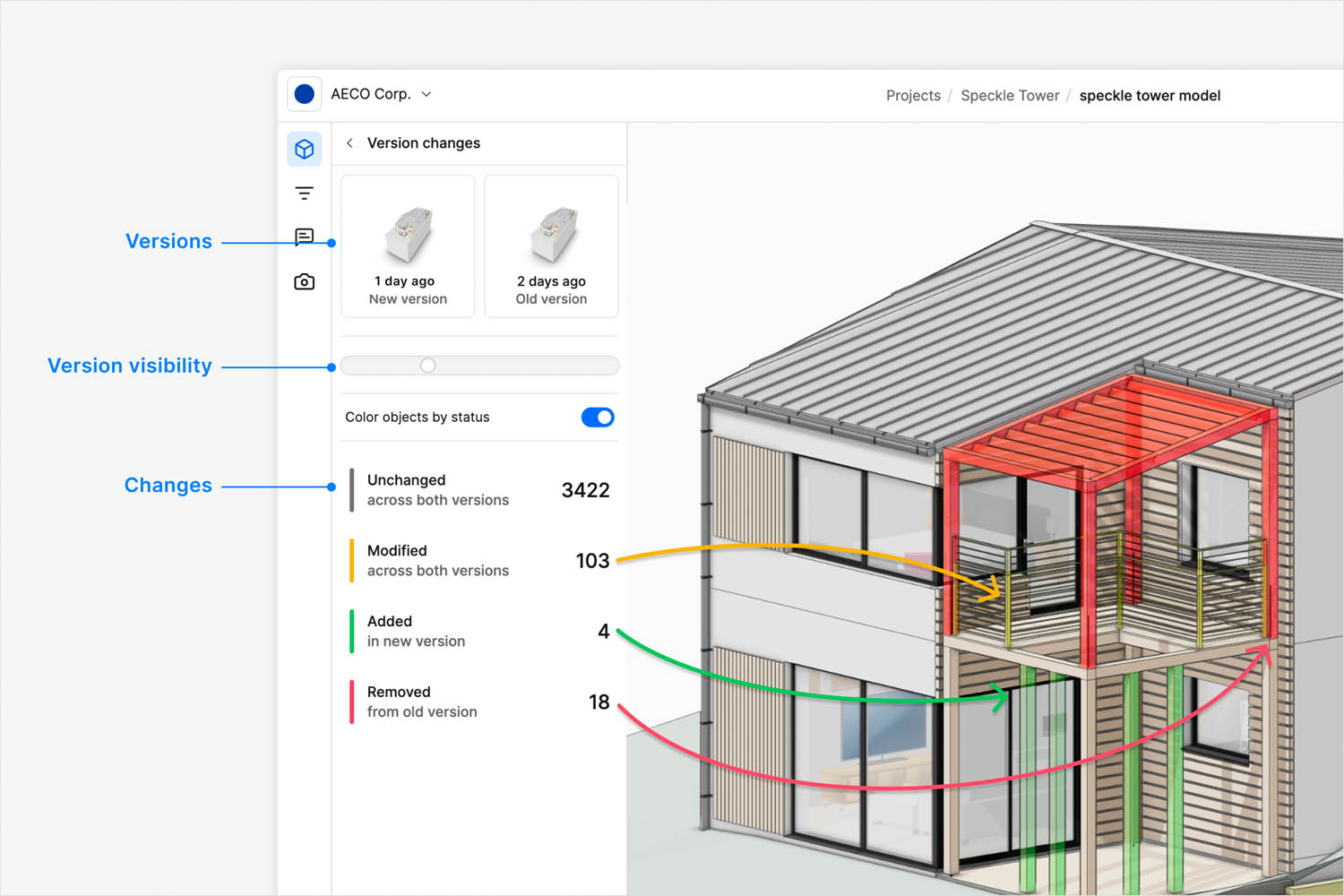
Task: Select the Old version thumbnail card
Action: pos(551,246)
